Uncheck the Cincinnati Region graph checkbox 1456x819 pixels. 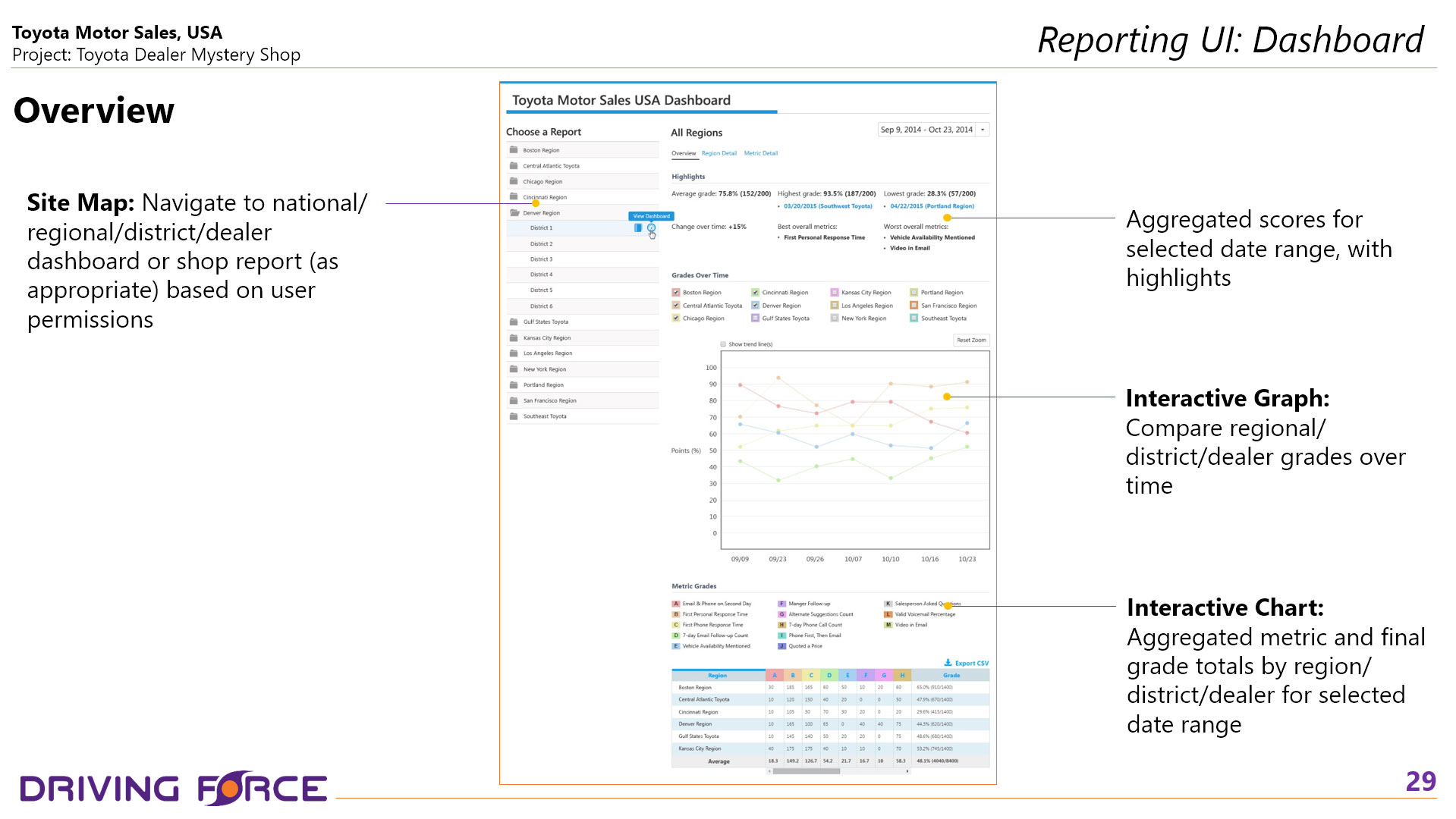pos(755,293)
